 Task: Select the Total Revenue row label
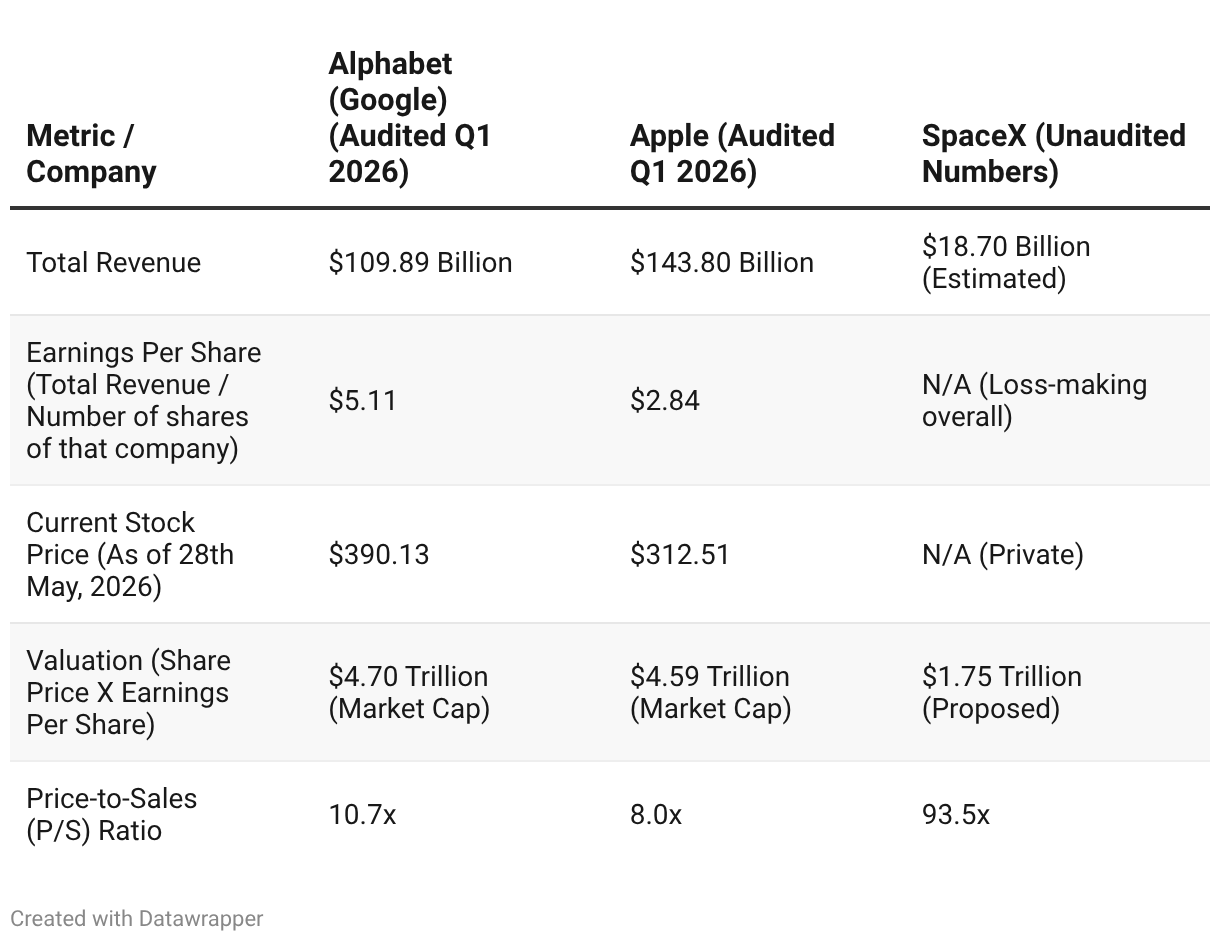tap(114, 262)
